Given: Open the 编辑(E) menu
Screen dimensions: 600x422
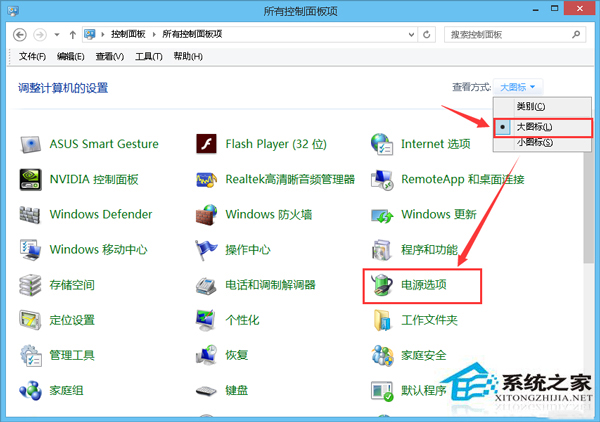Looking at the screenshot, I should click(71, 57).
